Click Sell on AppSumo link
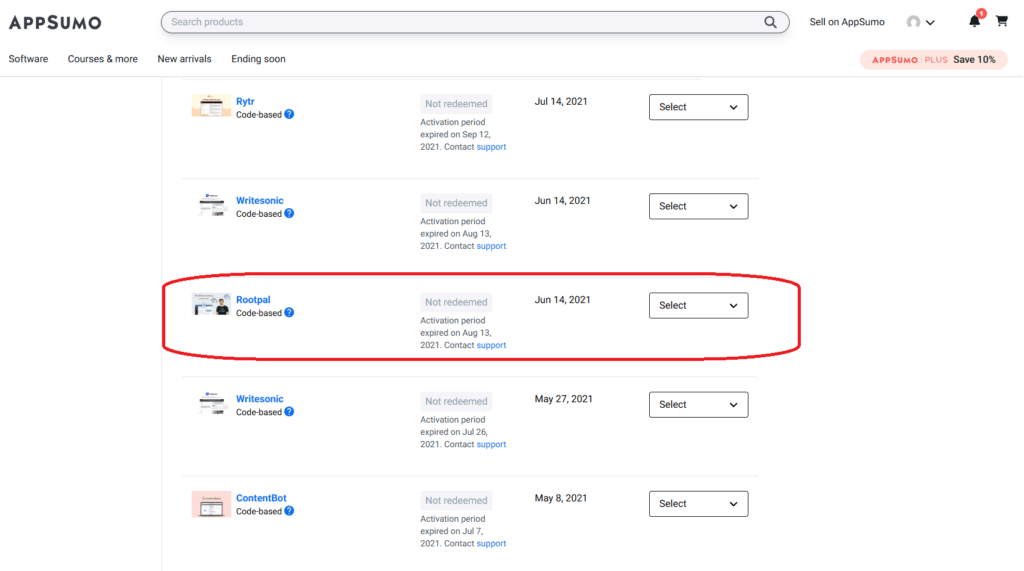Image resolution: width=1024 pixels, height=571 pixels. point(847,22)
